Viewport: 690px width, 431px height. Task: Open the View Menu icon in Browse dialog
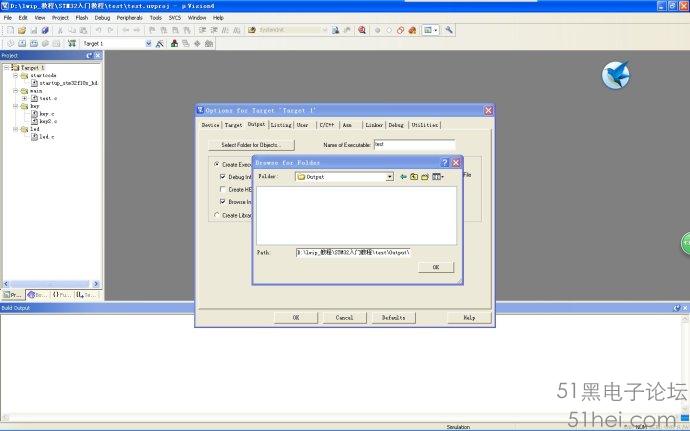(438, 177)
